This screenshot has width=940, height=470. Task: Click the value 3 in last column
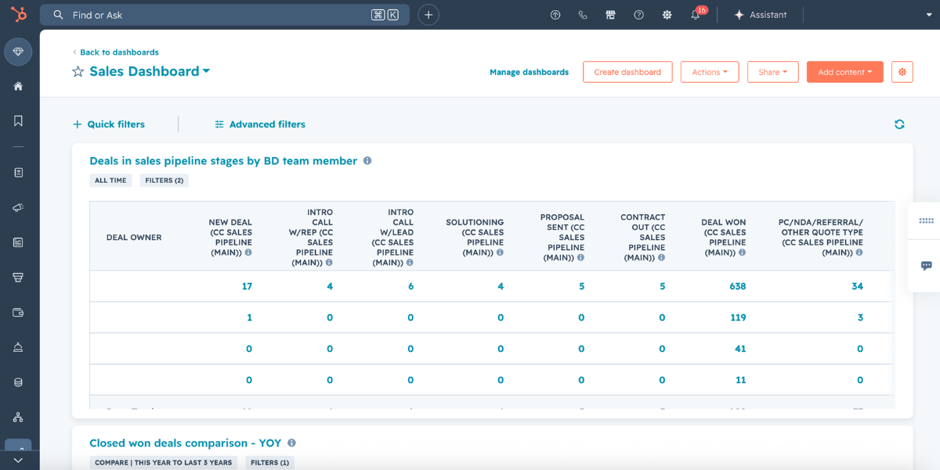coord(860,318)
